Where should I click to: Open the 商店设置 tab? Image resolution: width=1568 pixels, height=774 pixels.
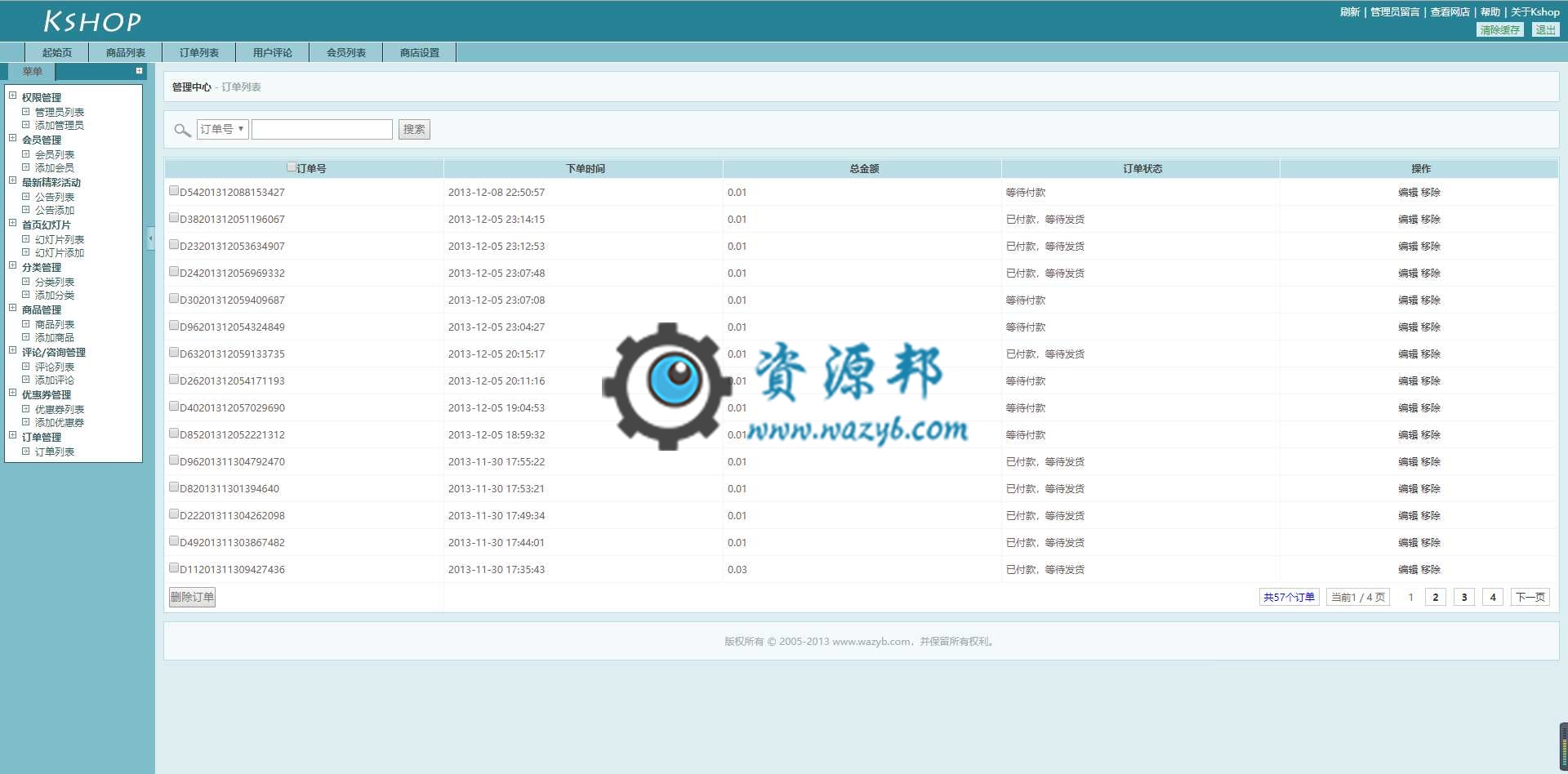pyautogui.click(x=419, y=52)
